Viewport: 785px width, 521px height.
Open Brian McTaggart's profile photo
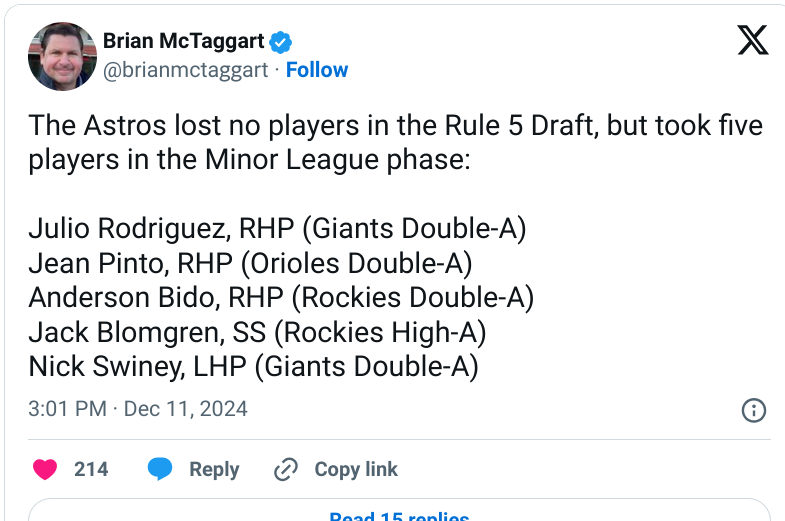point(63,56)
